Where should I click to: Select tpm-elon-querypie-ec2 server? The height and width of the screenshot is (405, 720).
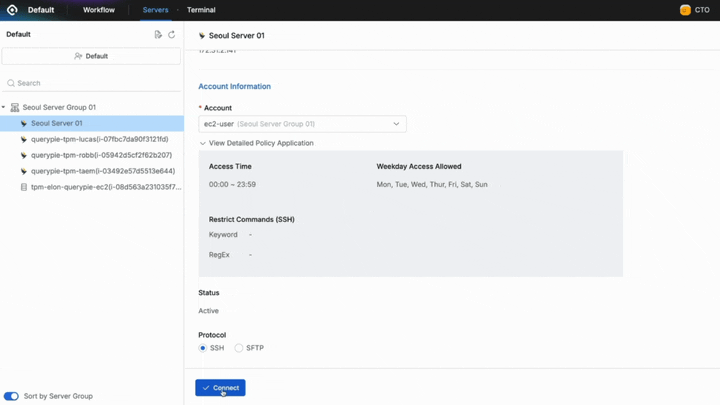(x=106, y=187)
